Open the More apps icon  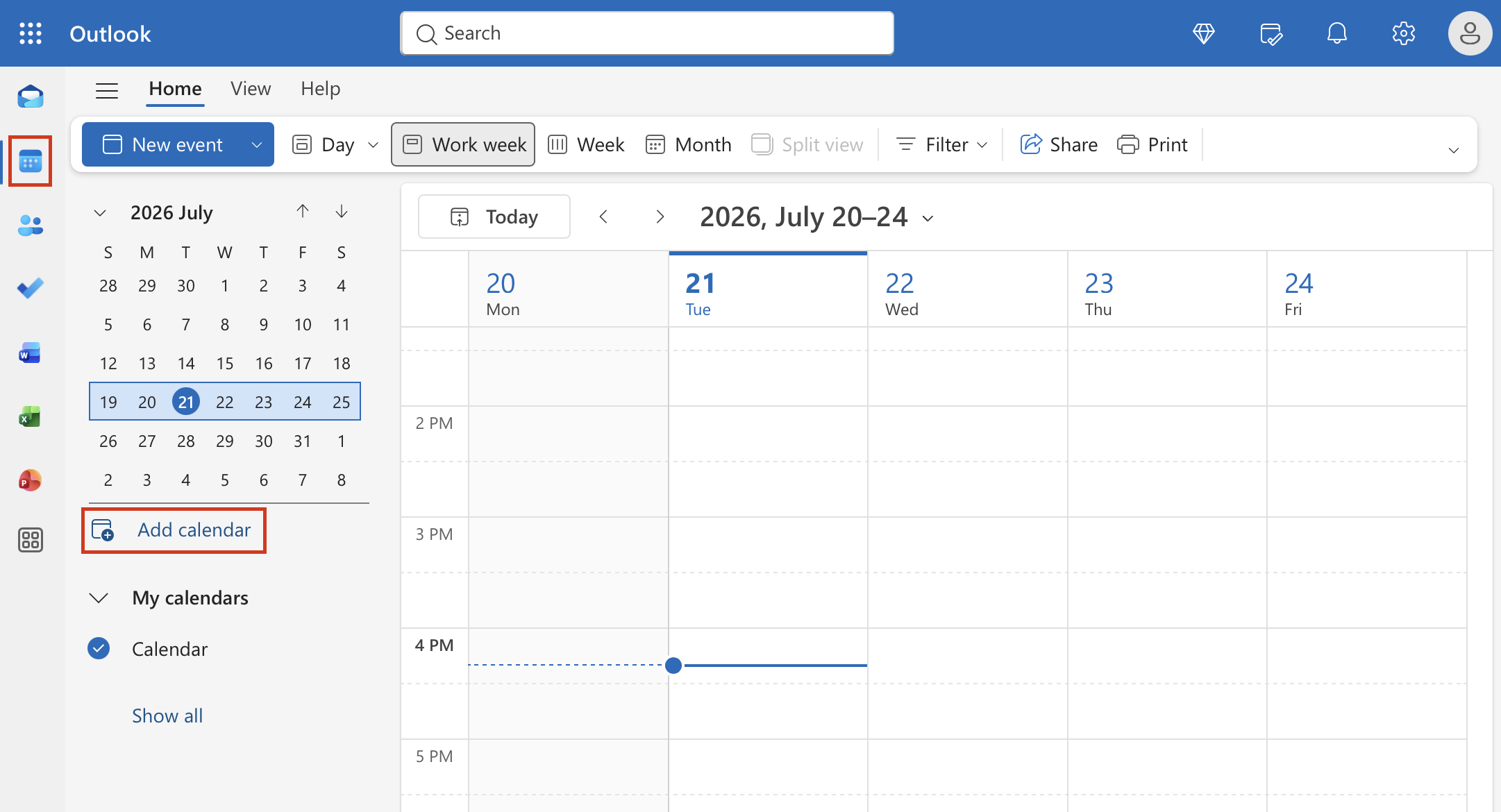[31, 539]
